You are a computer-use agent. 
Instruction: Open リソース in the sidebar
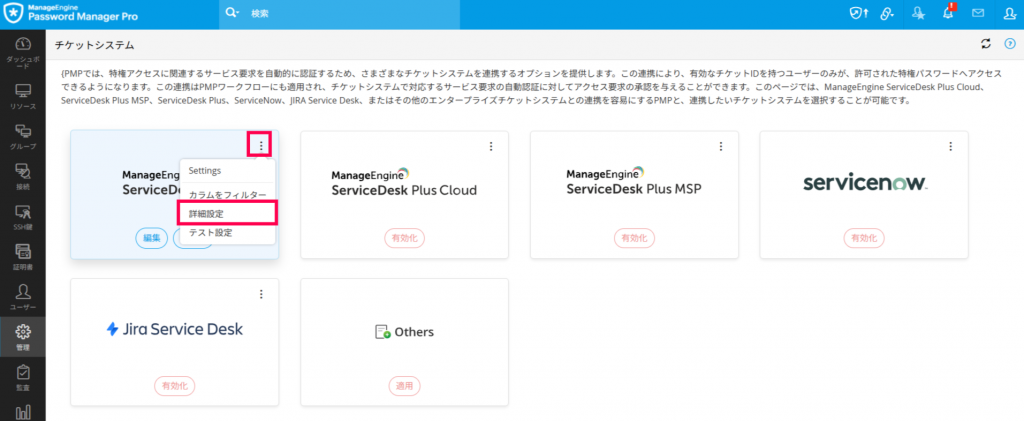coord(23,95)
